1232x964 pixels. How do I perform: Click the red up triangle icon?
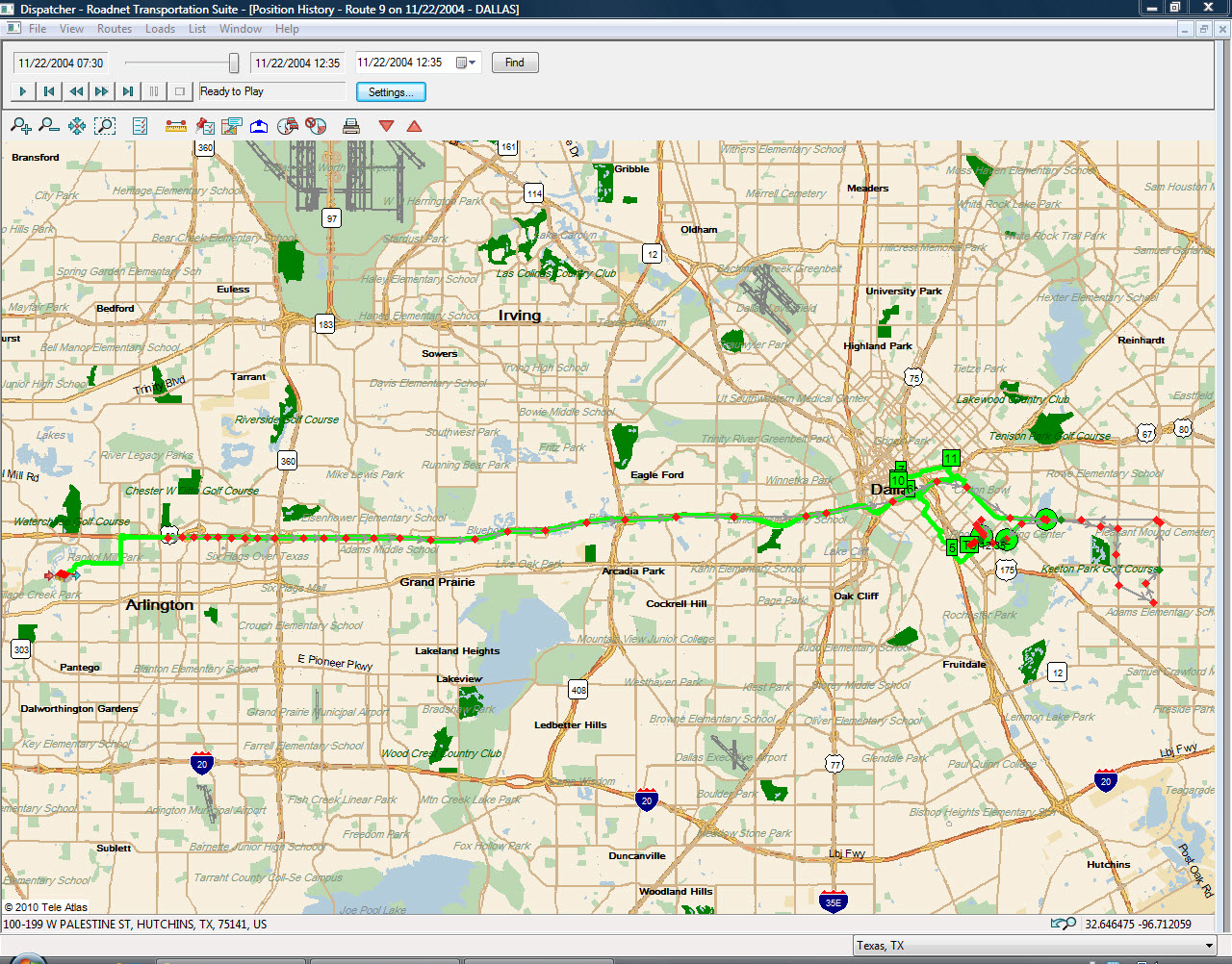[x=415, y=126]
